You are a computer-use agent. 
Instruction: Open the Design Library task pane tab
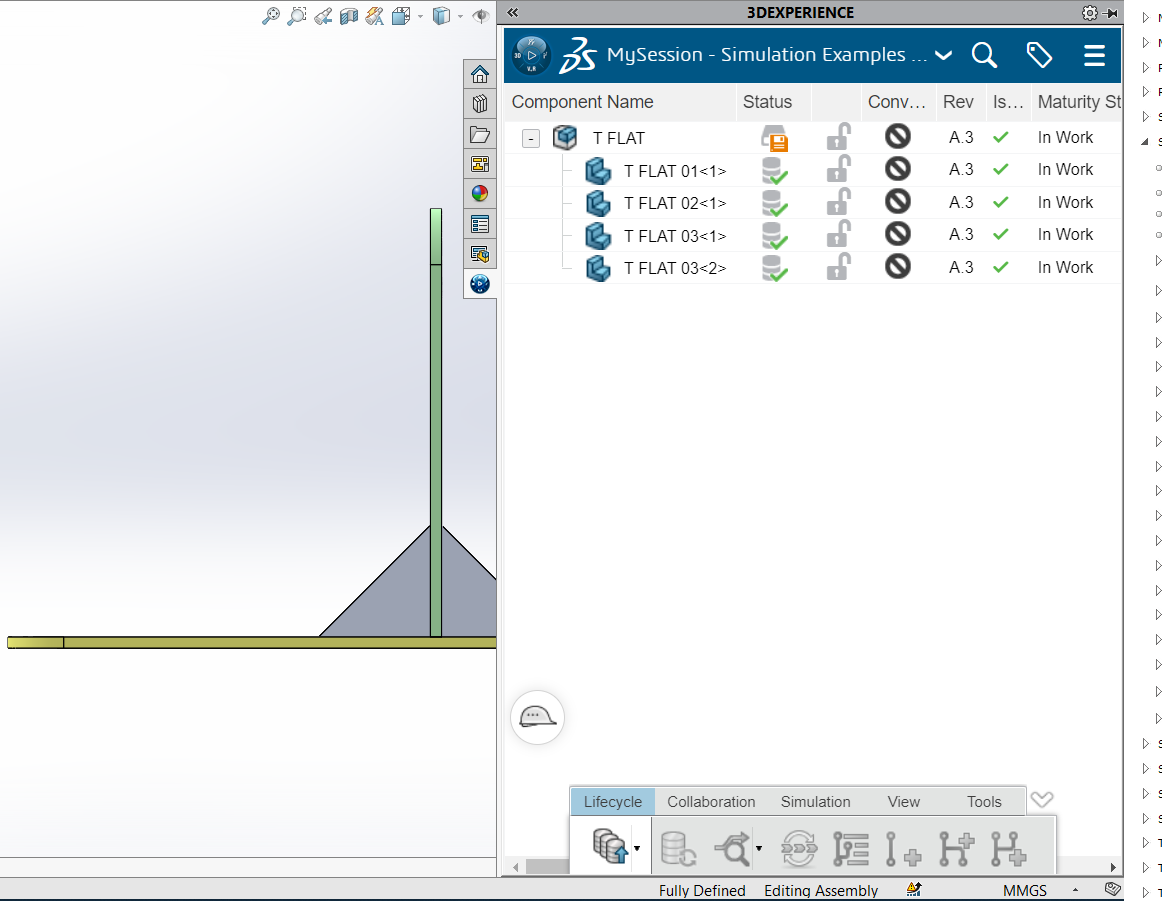pos(480,104)
